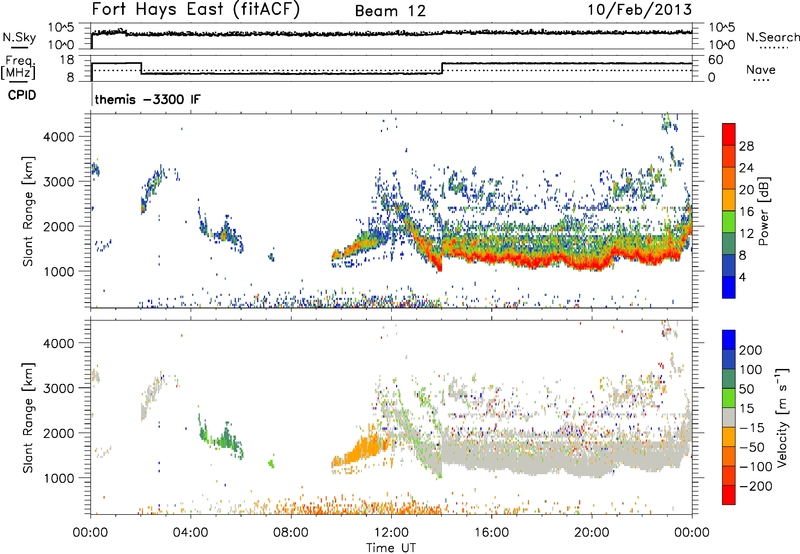Click the "100" velocity colorbar label

pos(751,370)
